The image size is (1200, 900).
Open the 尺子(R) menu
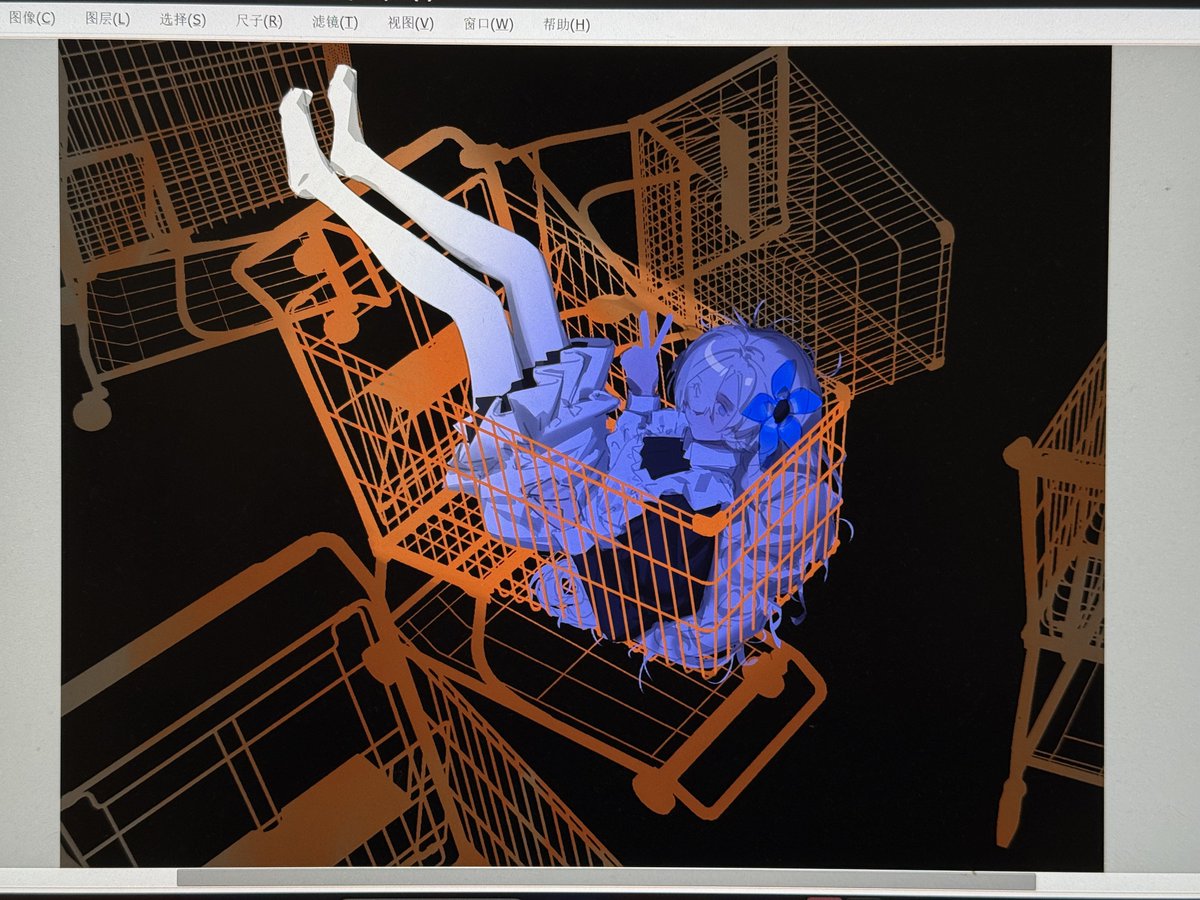(x=258, y=21)
